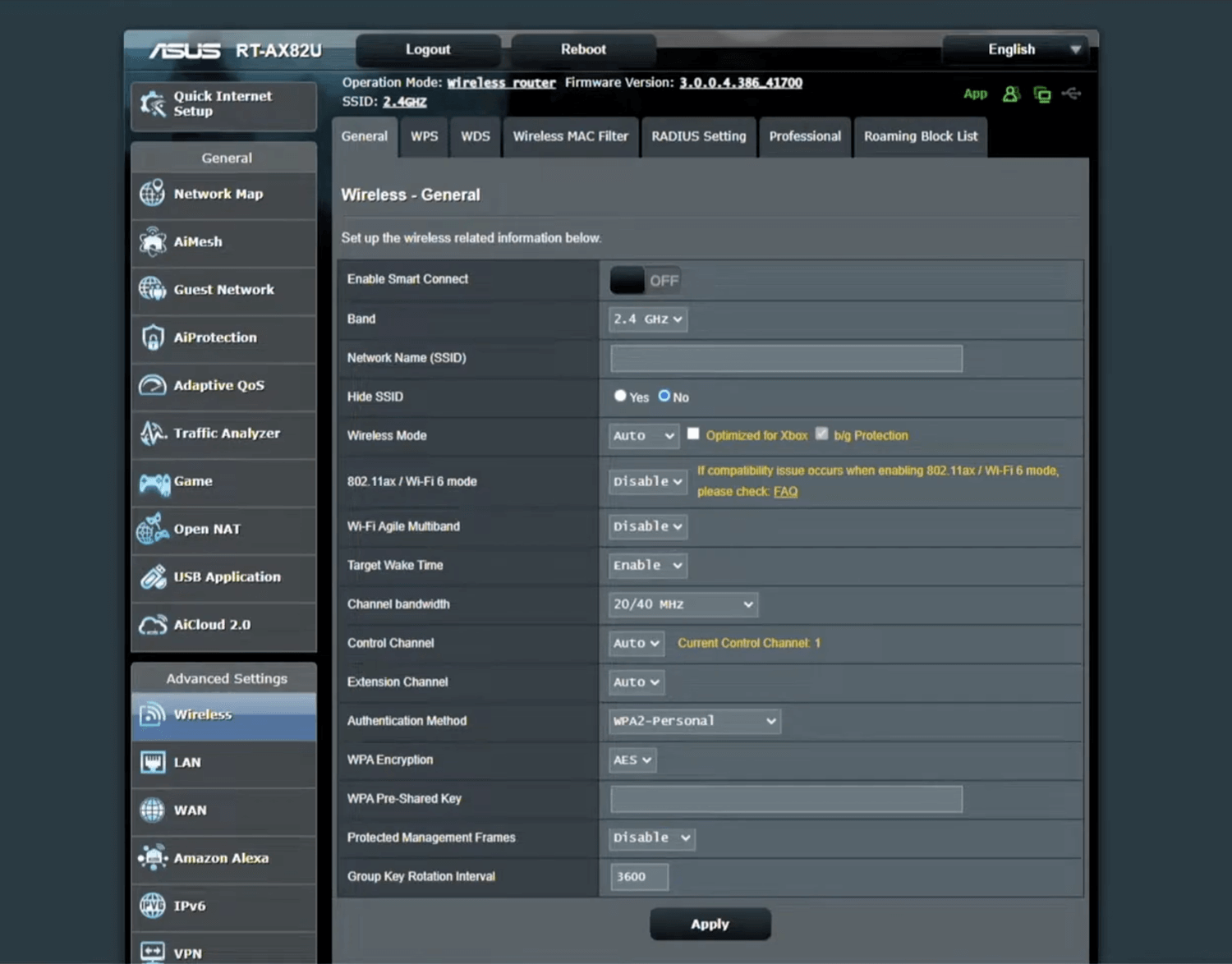The image size is (1232, 964).
Task: Click the Network Map globe icon
Action: coord(152,194)
